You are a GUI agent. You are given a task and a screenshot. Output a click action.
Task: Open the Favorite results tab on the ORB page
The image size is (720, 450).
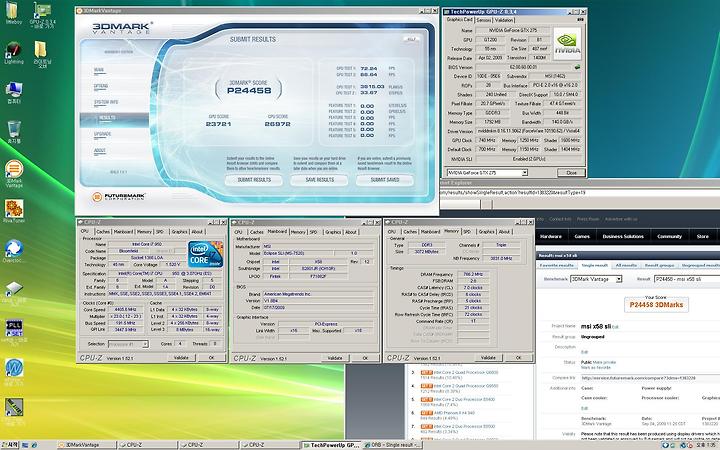557,265
